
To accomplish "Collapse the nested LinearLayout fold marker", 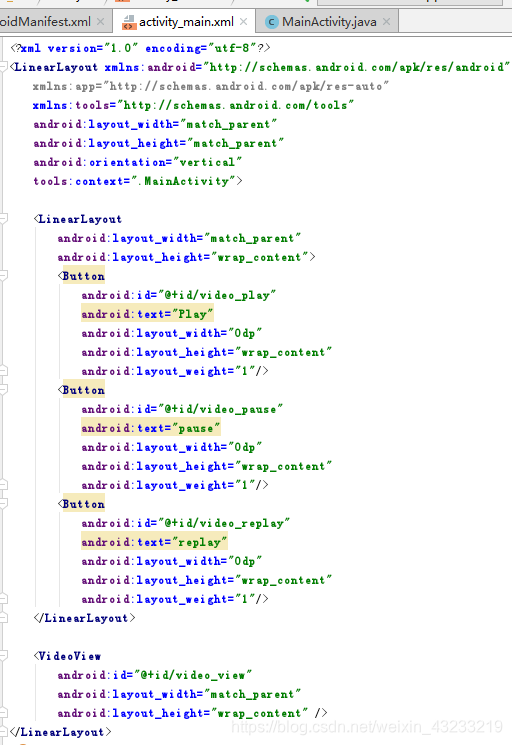I will click(4, 218).
